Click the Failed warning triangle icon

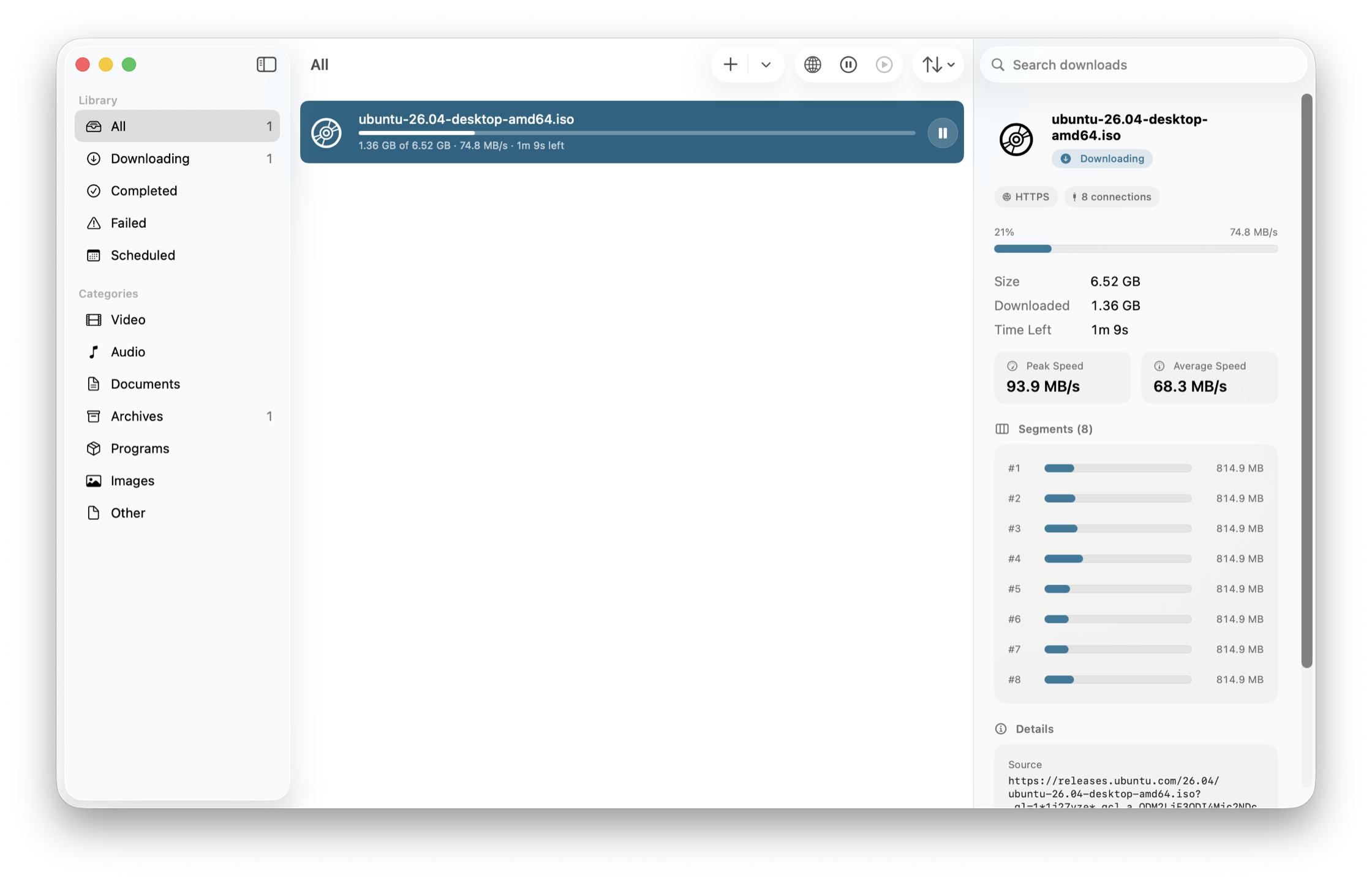click(x=94, y=223)
